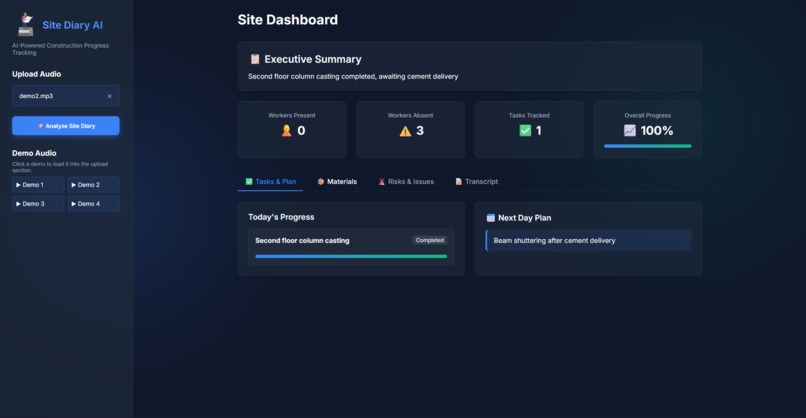Click the Second floor column casting progress bar
This screenshot has height=418, width=806.
(x=351, y=256)
